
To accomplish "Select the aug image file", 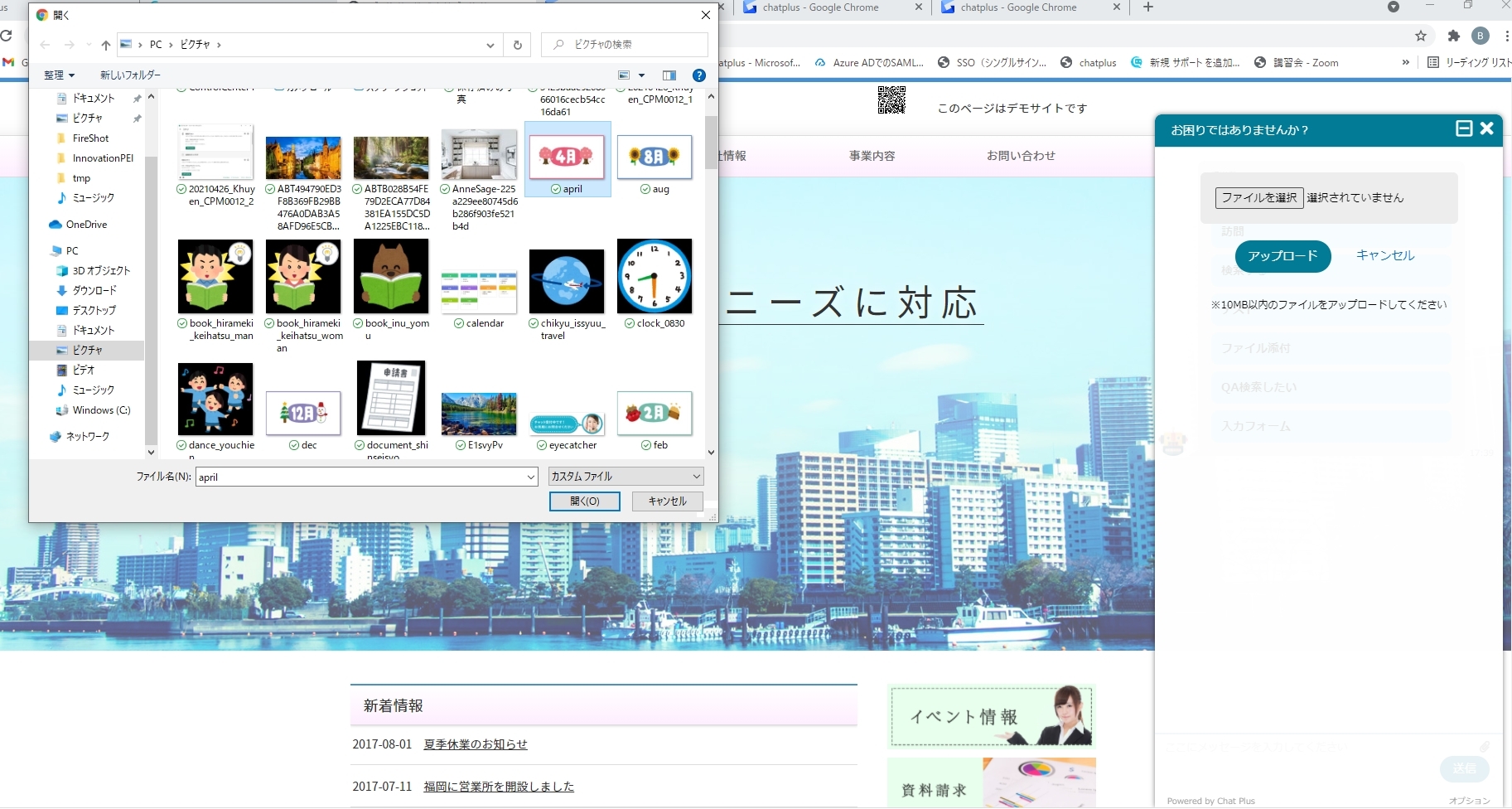I will tap(655, 157).
